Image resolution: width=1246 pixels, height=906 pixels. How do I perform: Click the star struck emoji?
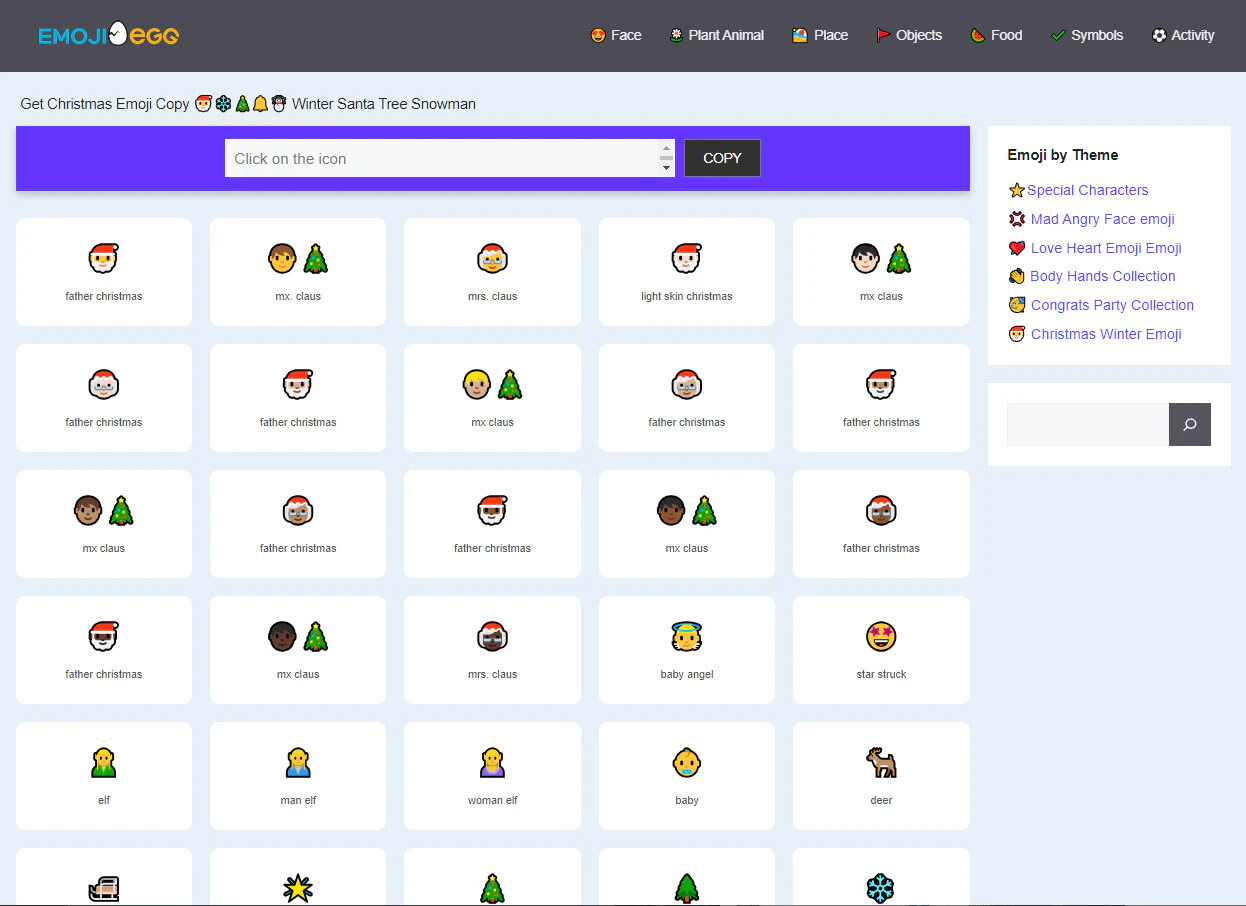pos(880,635)
